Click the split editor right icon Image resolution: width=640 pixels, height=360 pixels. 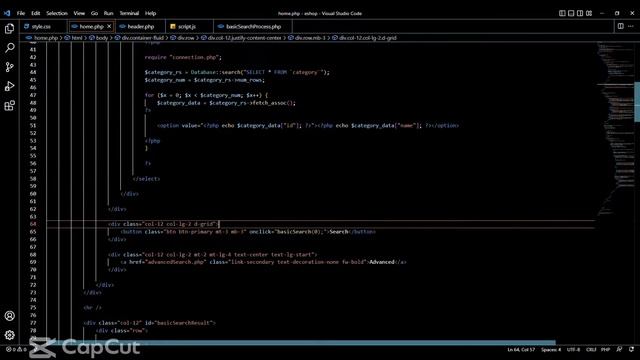(620, 26)
